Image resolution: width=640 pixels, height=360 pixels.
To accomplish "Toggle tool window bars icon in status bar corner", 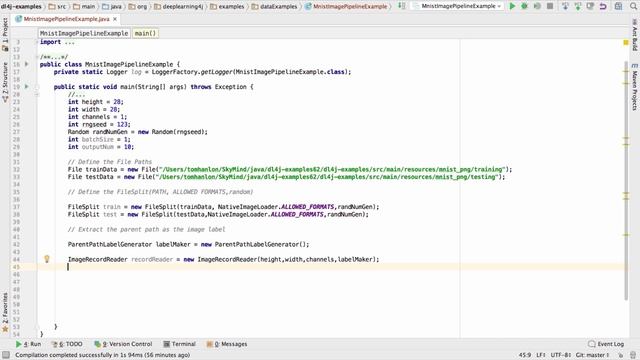I will click(6, 355).
